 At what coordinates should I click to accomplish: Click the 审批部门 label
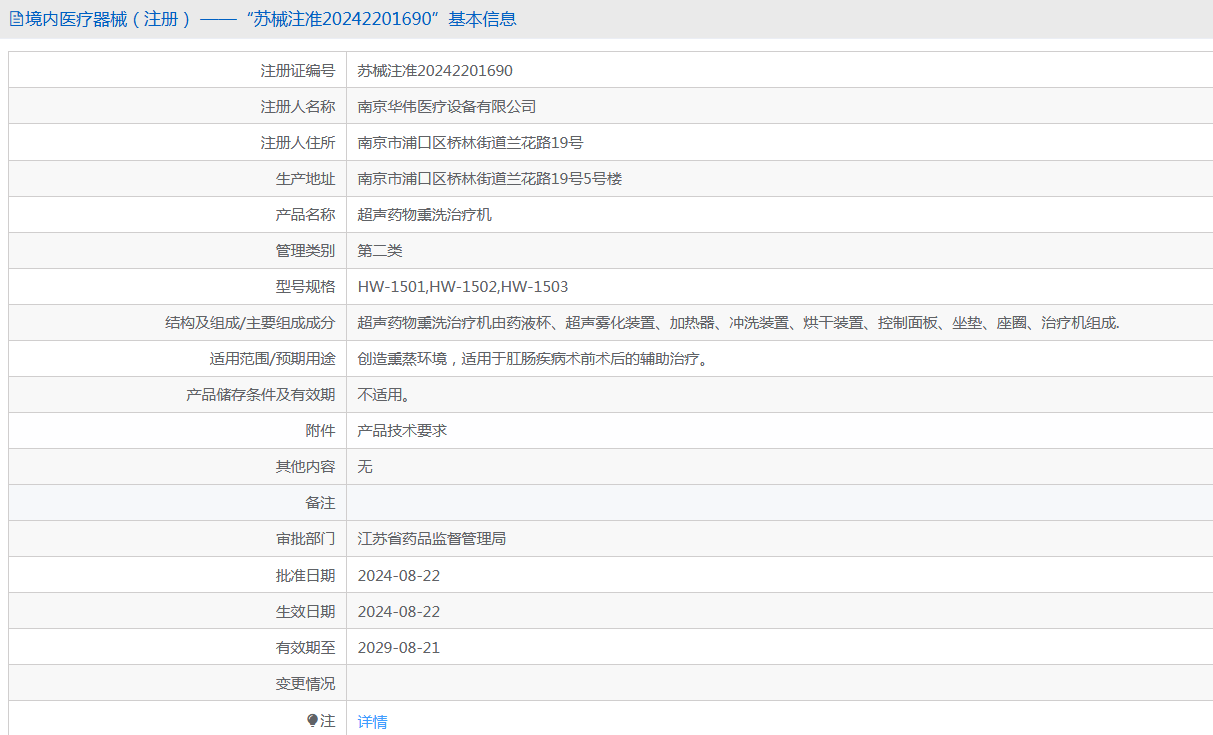click(305, 539)
